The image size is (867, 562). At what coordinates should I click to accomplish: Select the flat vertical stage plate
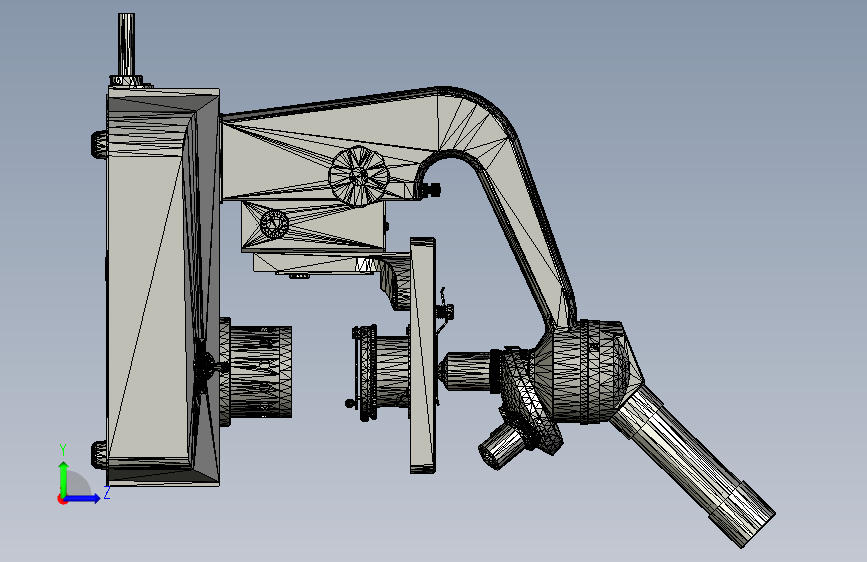click(423, 356)
